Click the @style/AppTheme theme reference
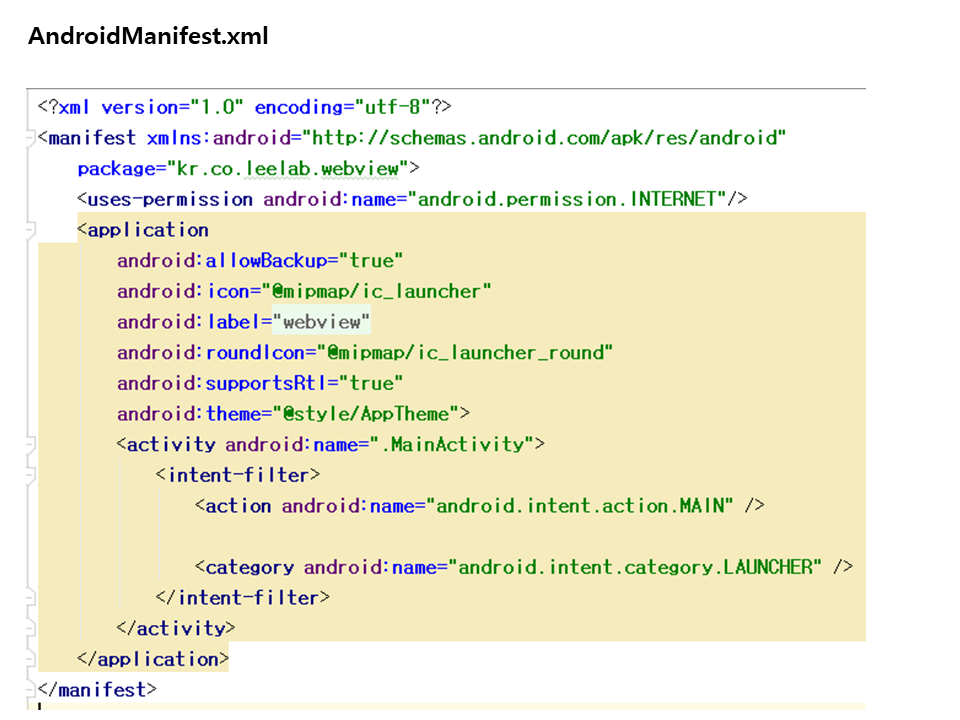960x720 pixels. (x=370, y=414)
